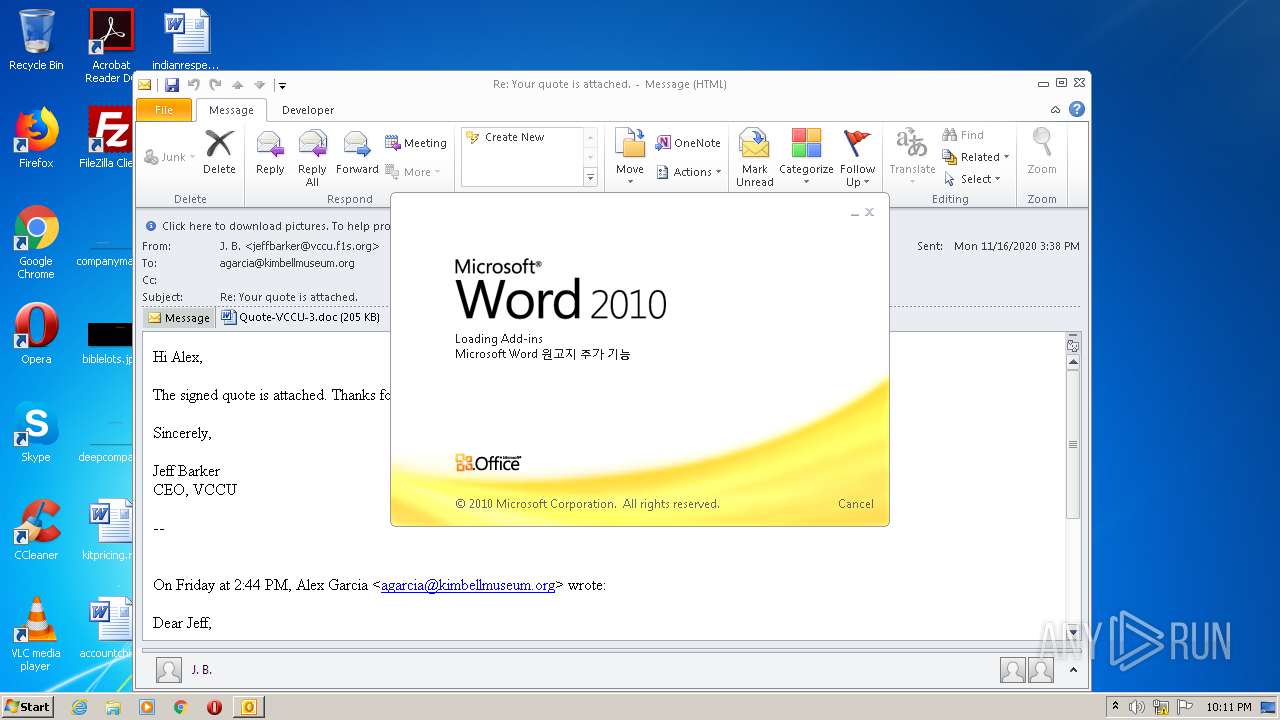1280x720 pixels.
Task: Open FileZilla Client desktop shortcut
Action: pyautogui.click(x=108, y=138)
